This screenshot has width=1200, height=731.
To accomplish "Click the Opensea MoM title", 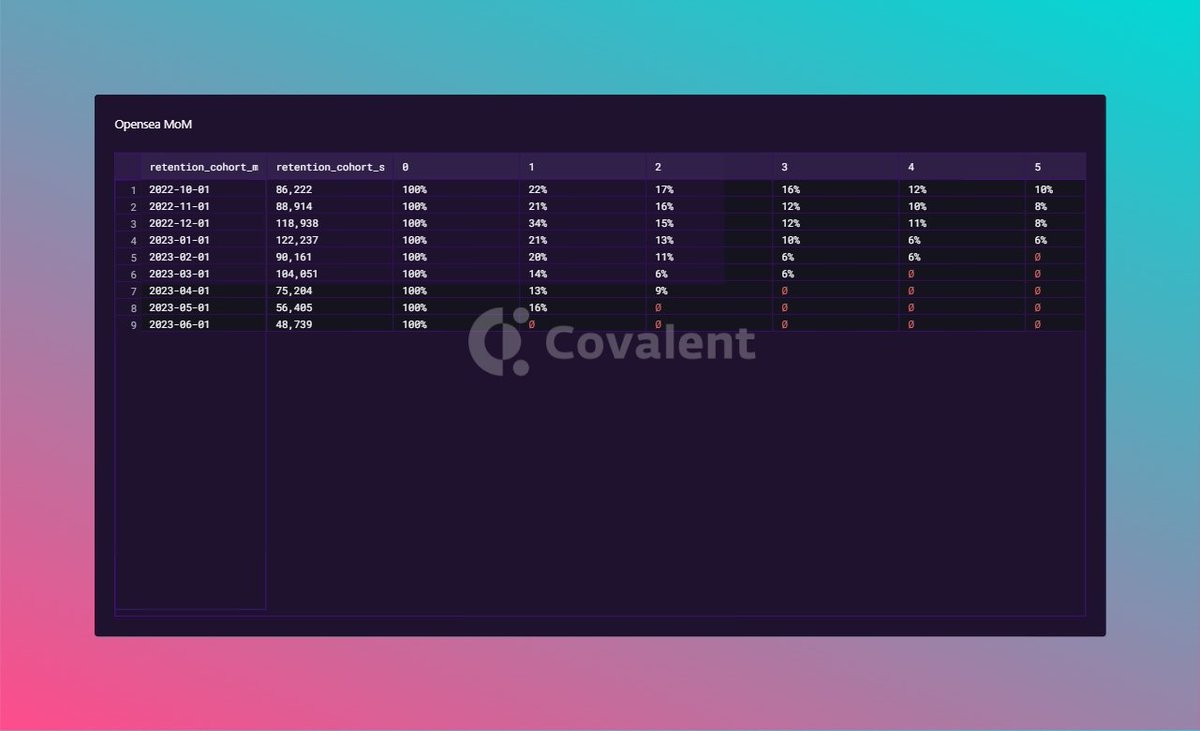I will (x=153, y=125).
